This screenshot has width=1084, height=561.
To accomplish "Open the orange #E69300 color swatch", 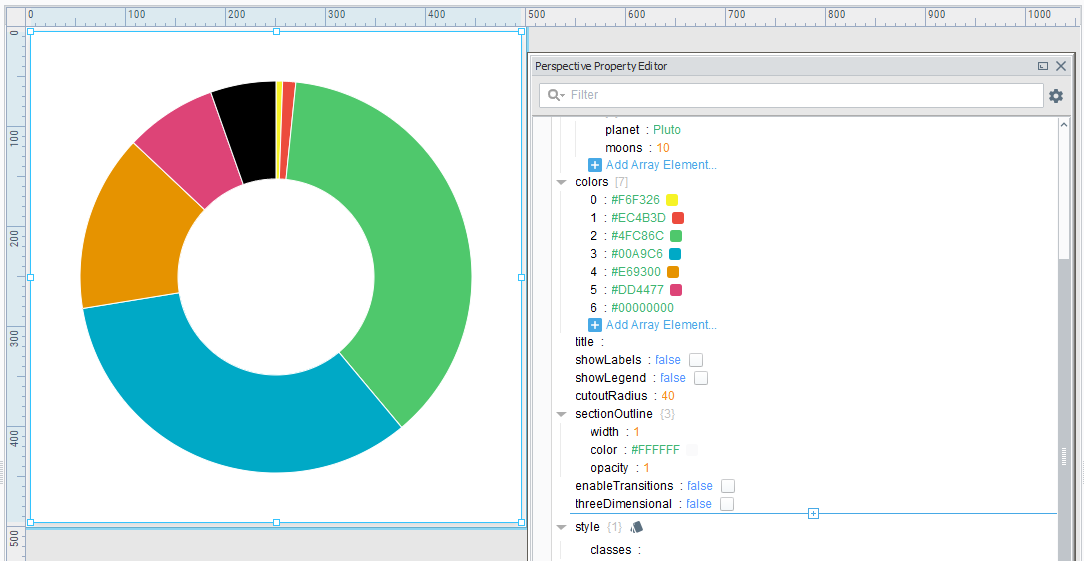I will [x=673, y=272].
